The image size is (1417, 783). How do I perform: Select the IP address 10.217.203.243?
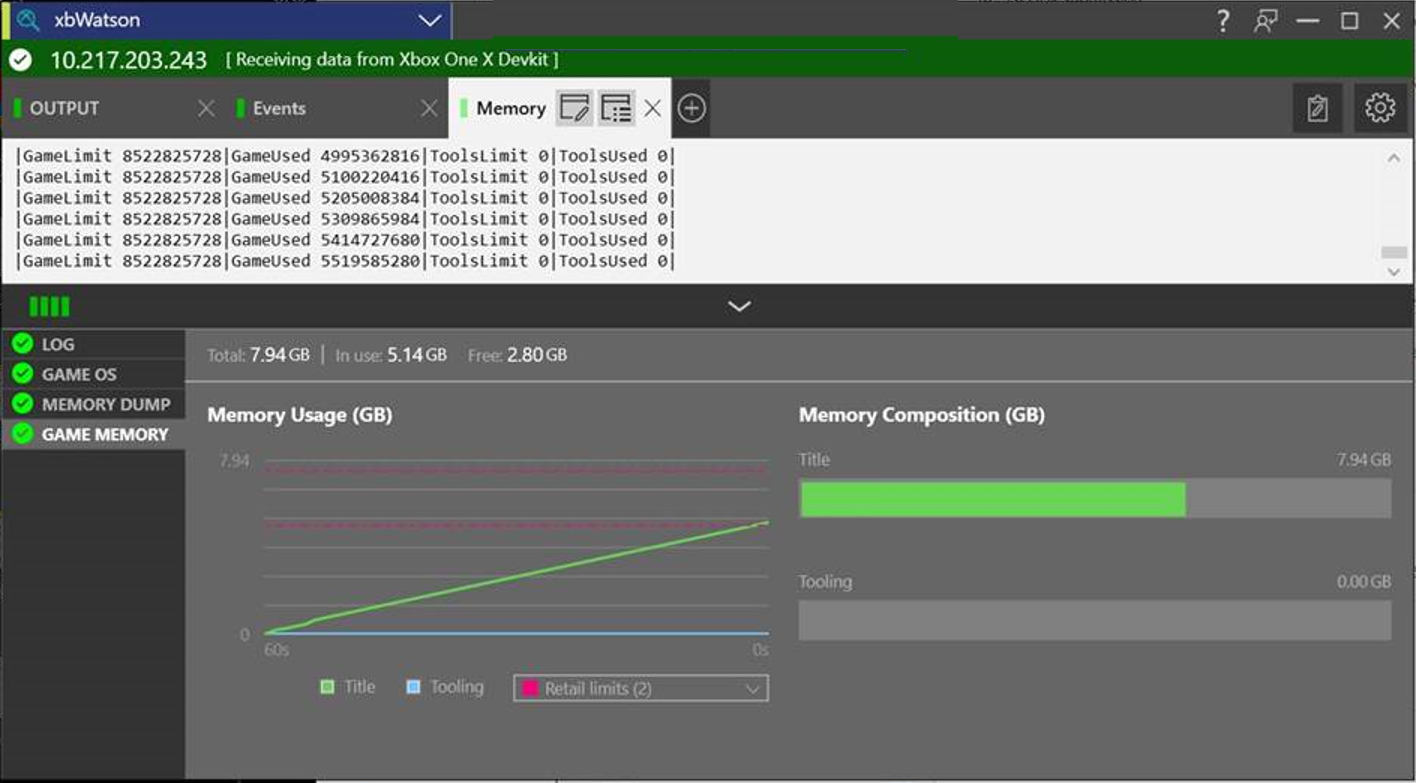pos(128,60)
